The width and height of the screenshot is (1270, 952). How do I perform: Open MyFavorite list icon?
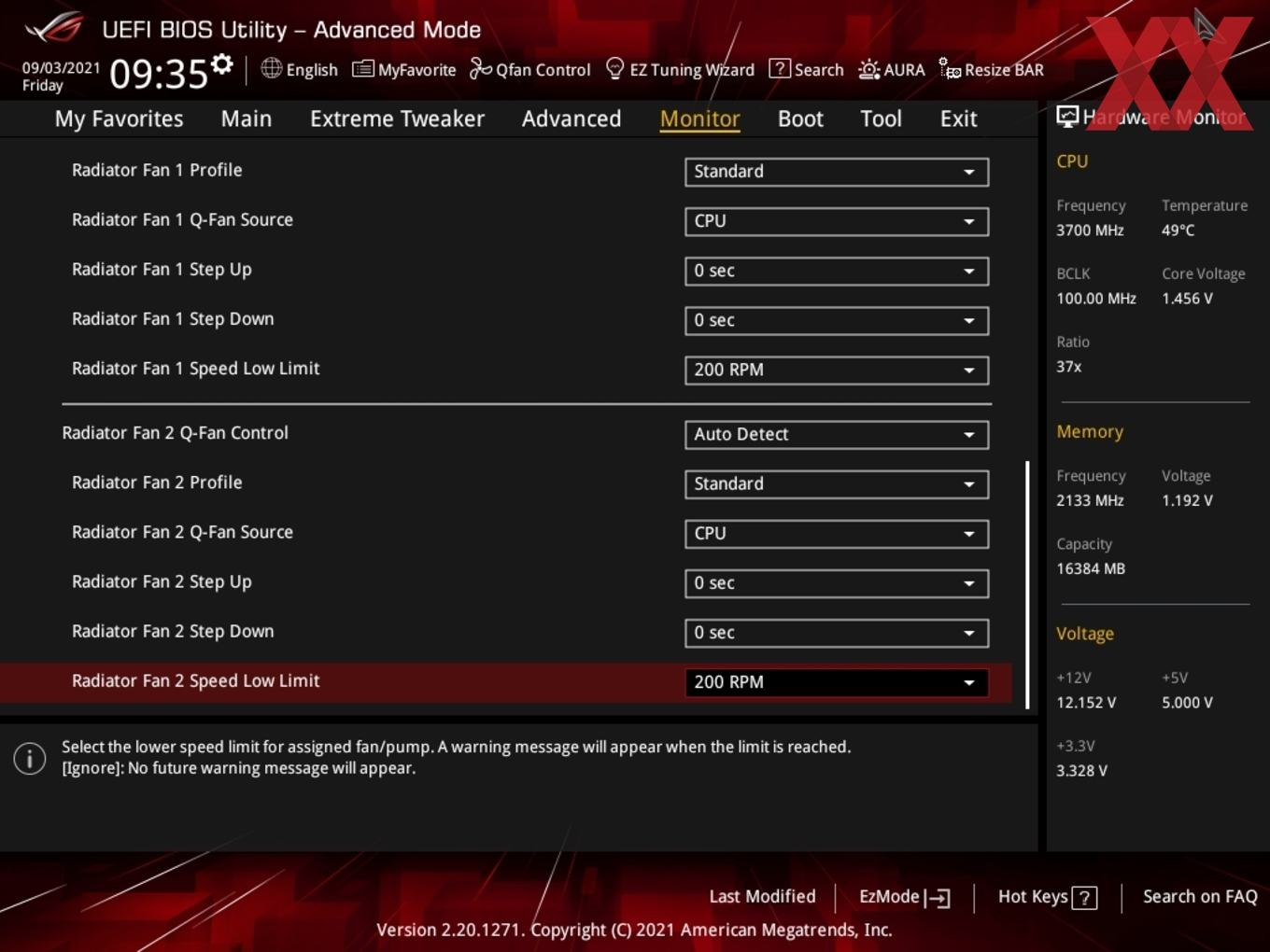click(363, 69)
